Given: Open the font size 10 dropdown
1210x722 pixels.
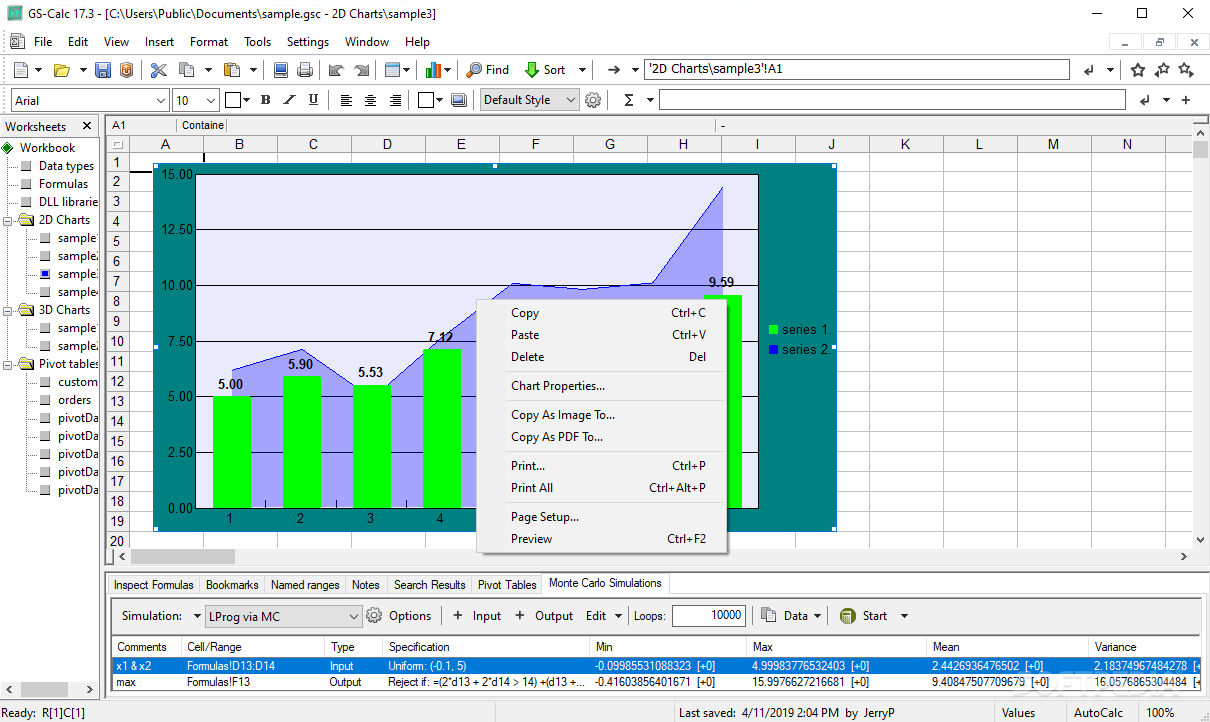Looking at the screenshot, I should tap(210, 100).
